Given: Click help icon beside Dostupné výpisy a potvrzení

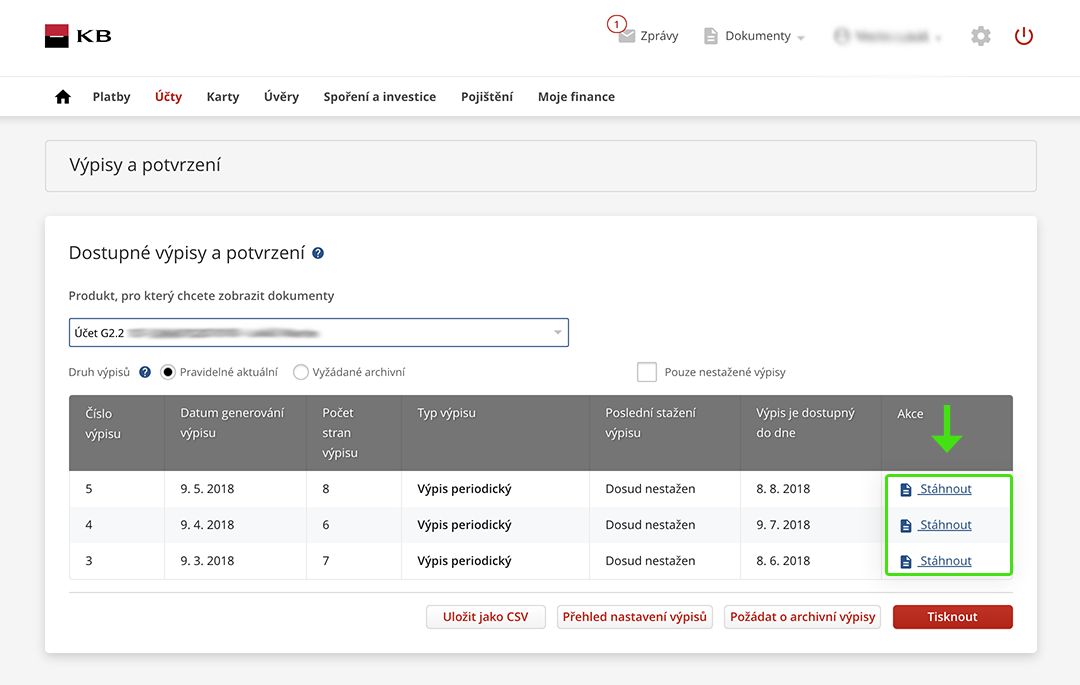Looking at the screenshot, I should [x=318, y=254].
